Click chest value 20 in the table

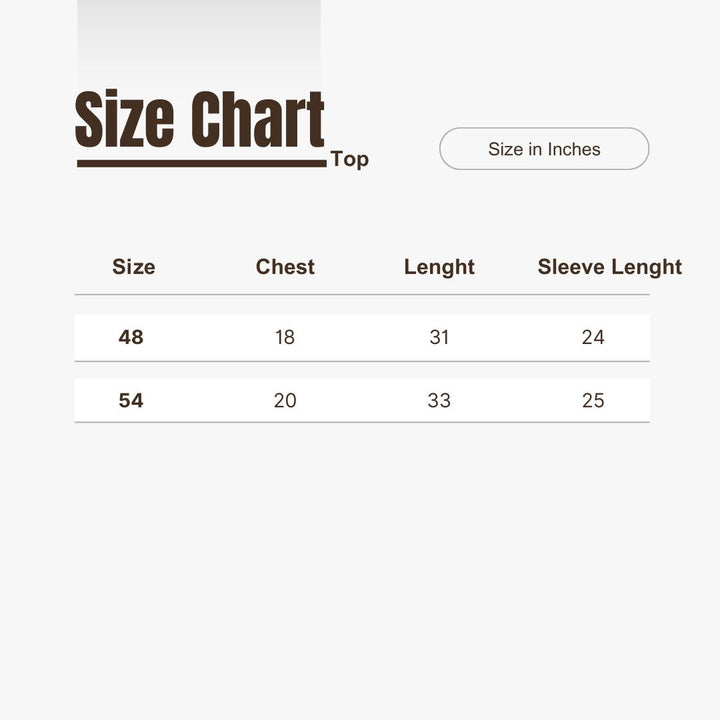(285, 400)
